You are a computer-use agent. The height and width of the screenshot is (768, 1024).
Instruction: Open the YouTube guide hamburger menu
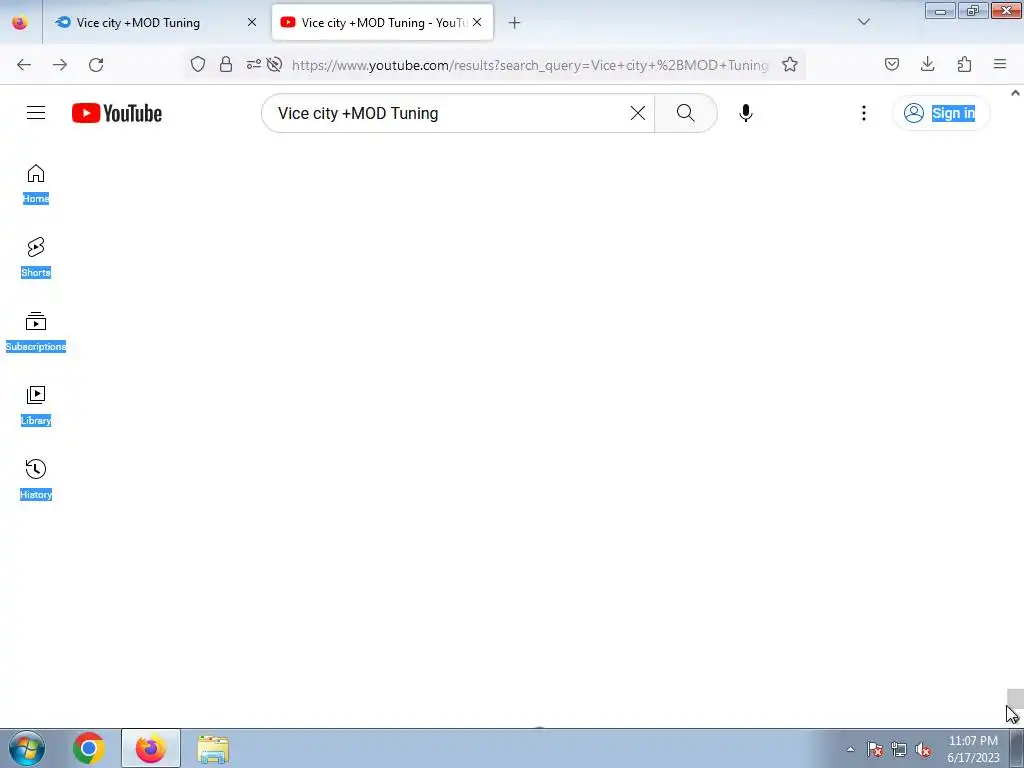click(x=36, y=113)
